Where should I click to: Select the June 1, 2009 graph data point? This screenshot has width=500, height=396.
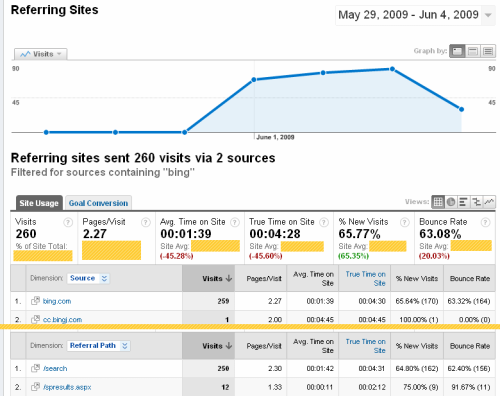254,80
